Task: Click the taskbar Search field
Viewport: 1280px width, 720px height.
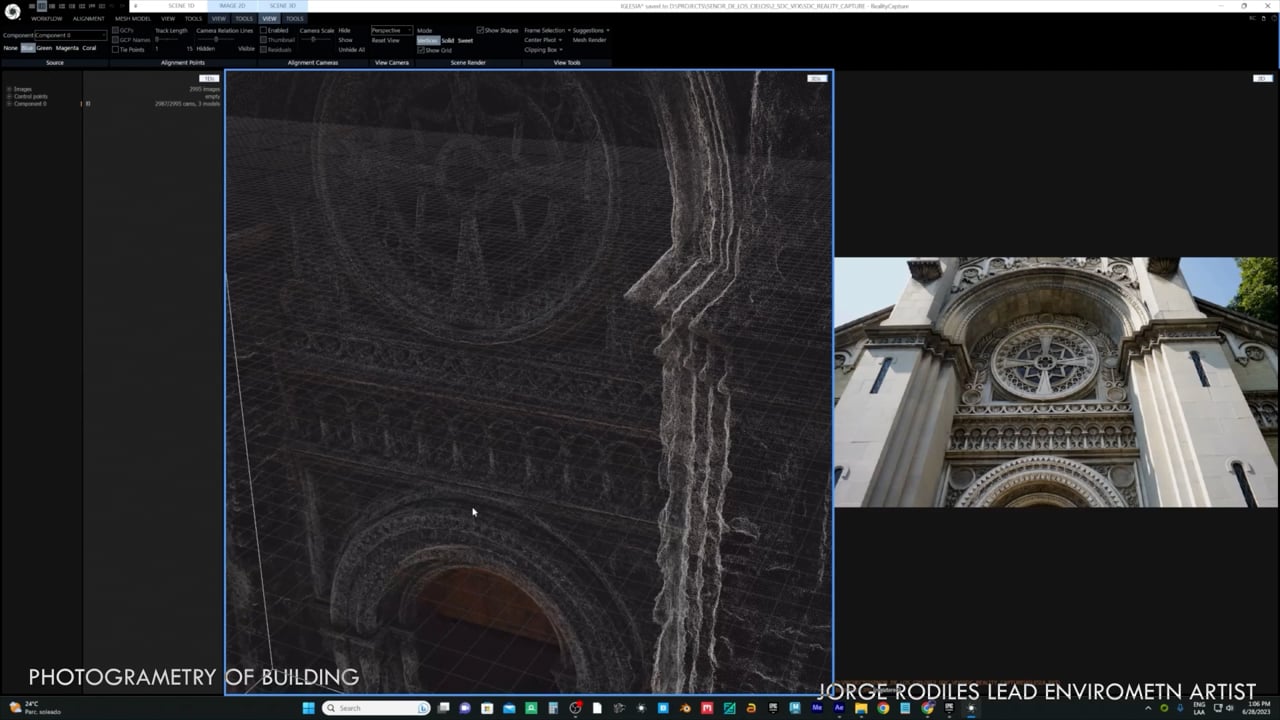Action: point(377,708)
